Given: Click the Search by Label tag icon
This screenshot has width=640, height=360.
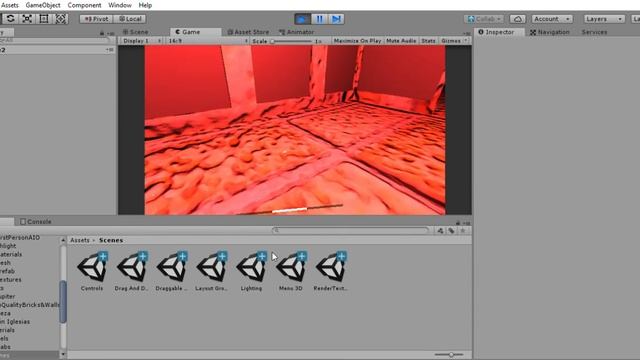Looking at the screenshot, I should click(451, 231).
